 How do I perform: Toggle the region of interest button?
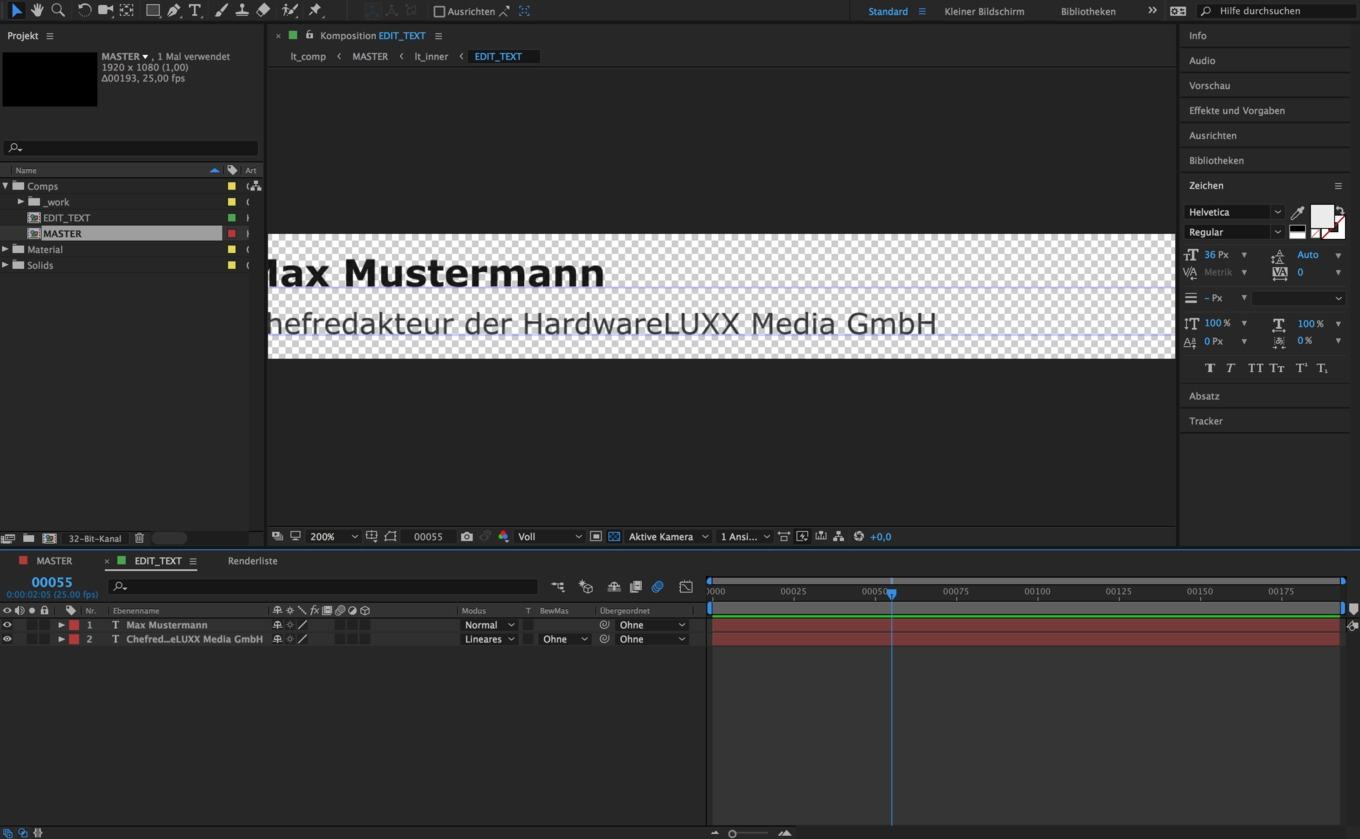[595, 537]
